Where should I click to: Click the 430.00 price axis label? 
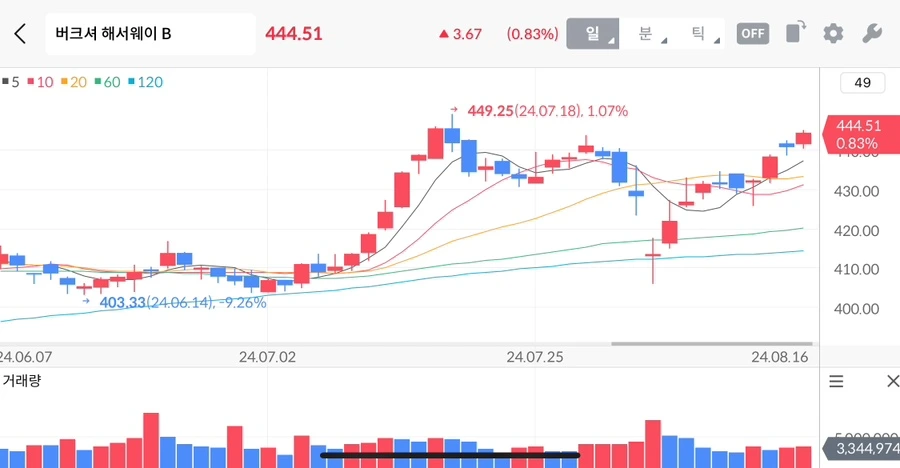point(856,191)
